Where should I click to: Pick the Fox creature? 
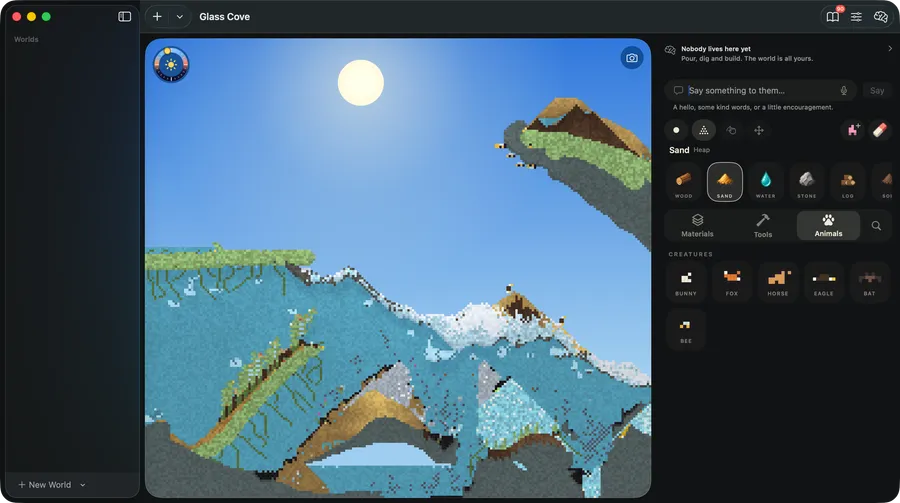click(732, 282)
